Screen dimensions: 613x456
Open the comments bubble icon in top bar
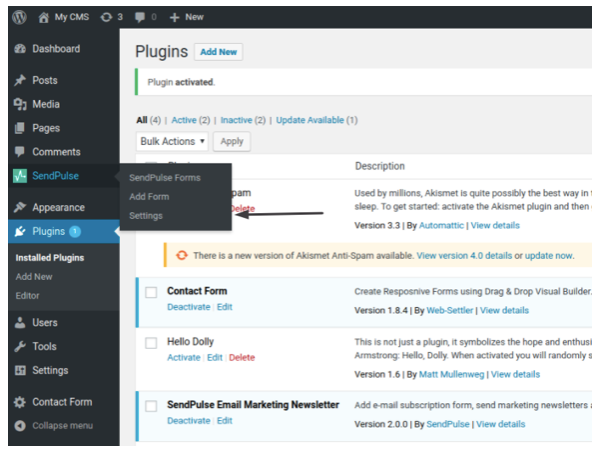[x=140, y=17]
